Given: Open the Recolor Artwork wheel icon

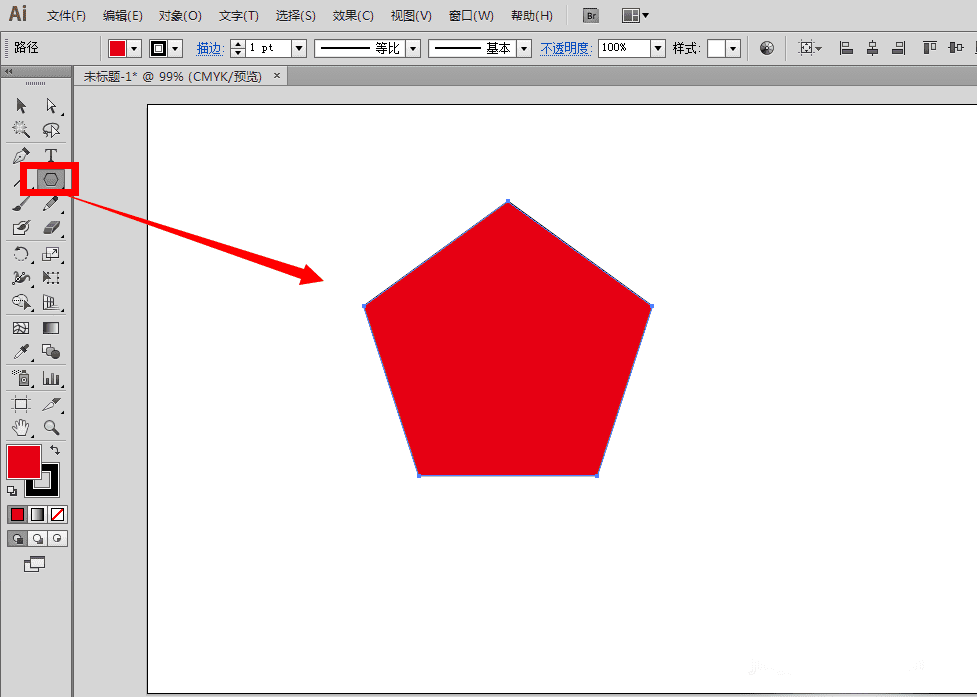Looking at the screenshot, I should point(767,48).
